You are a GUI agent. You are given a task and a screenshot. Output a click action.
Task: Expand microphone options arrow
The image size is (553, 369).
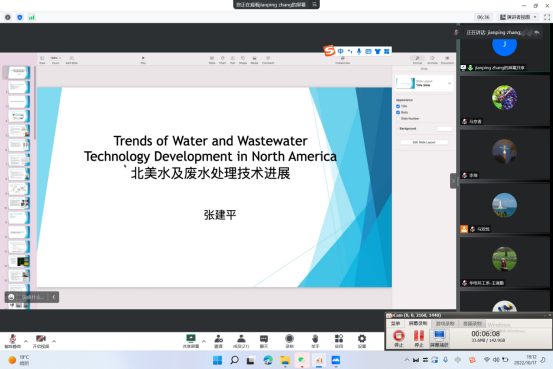point(26,341)
